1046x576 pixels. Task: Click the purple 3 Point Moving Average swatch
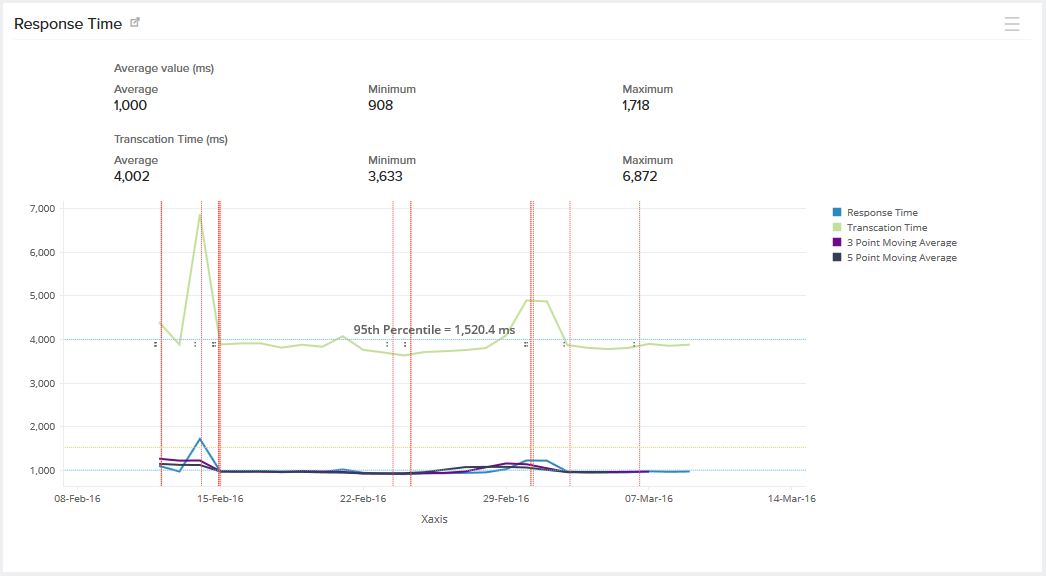(837, 242)
